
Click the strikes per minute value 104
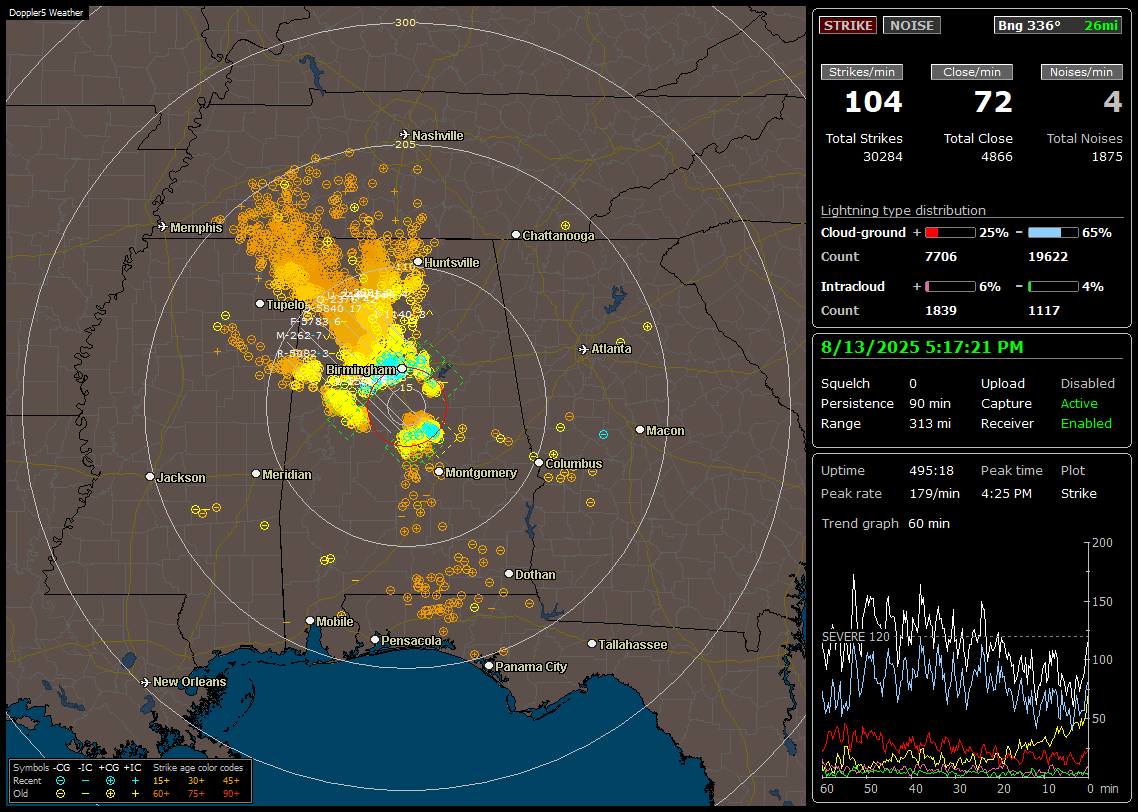pos(873,102)
